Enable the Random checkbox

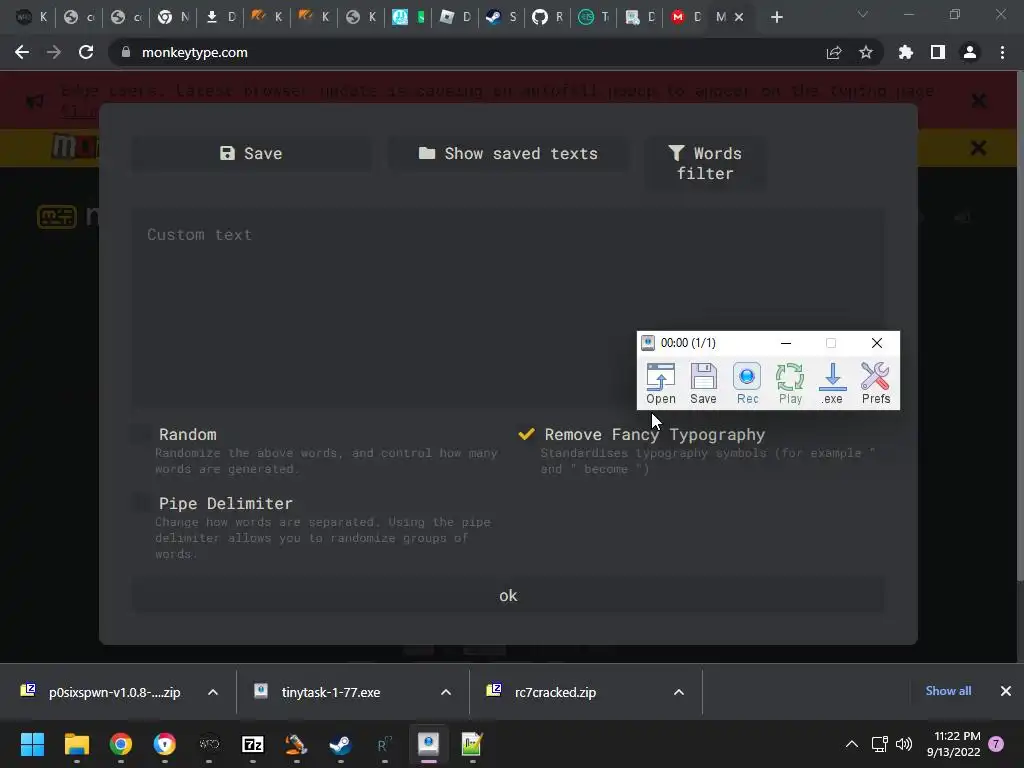[x=142, y=434]
